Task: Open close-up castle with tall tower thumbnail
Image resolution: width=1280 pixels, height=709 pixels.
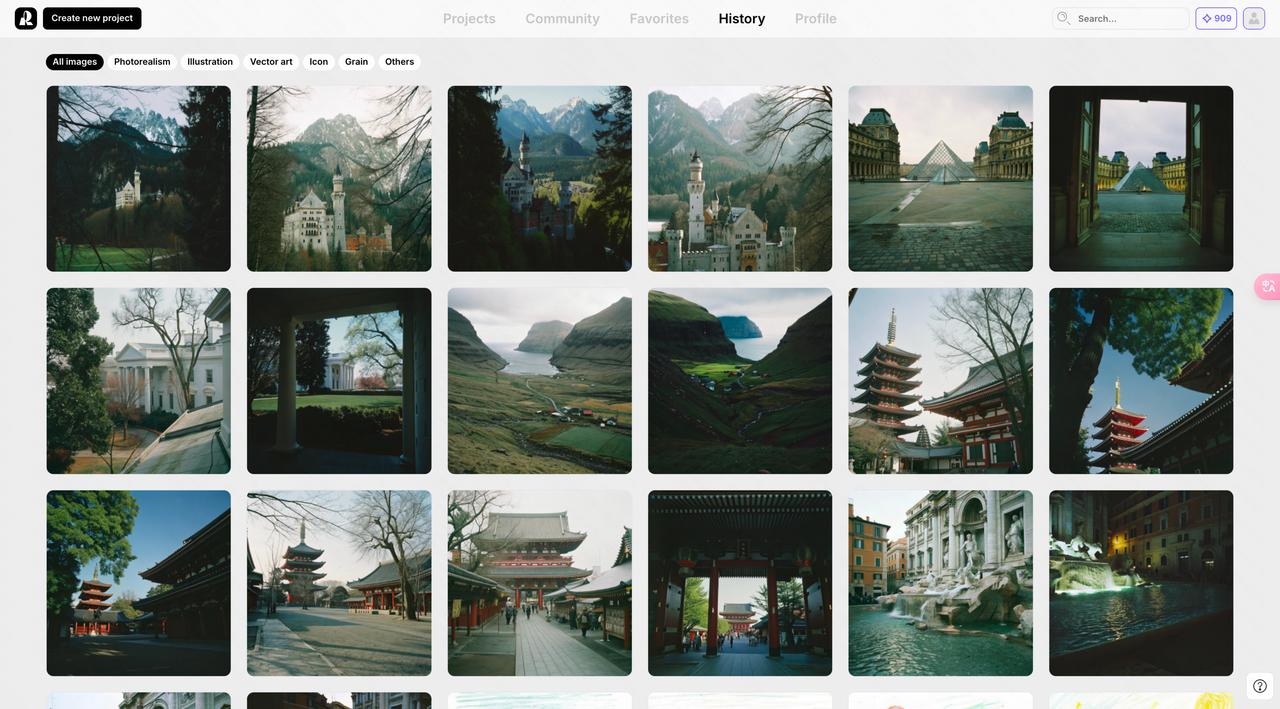Action: 740,178
